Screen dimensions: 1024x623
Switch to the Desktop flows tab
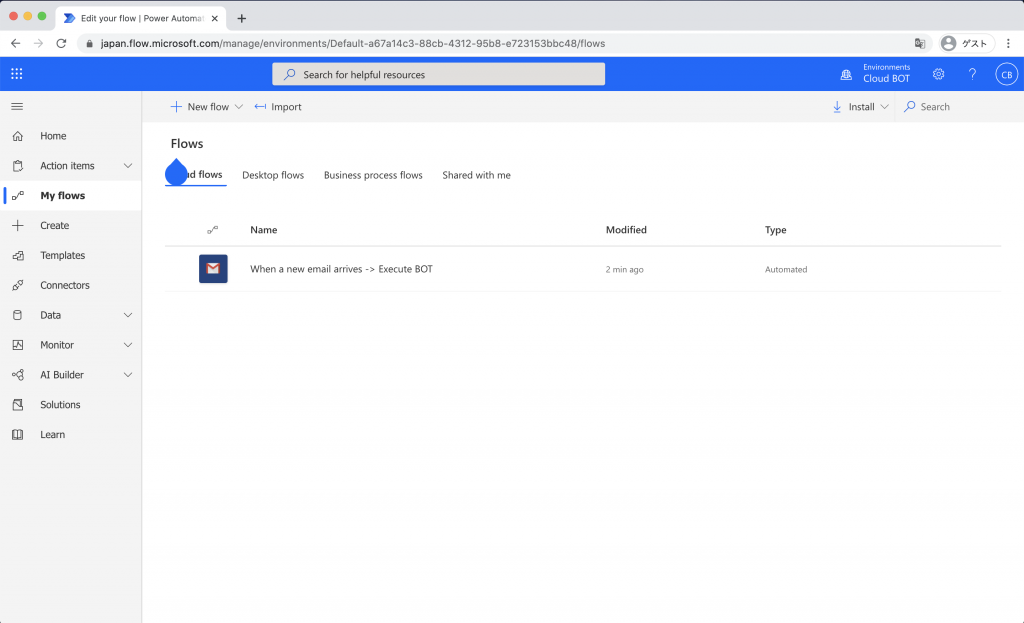coord(273,175)
